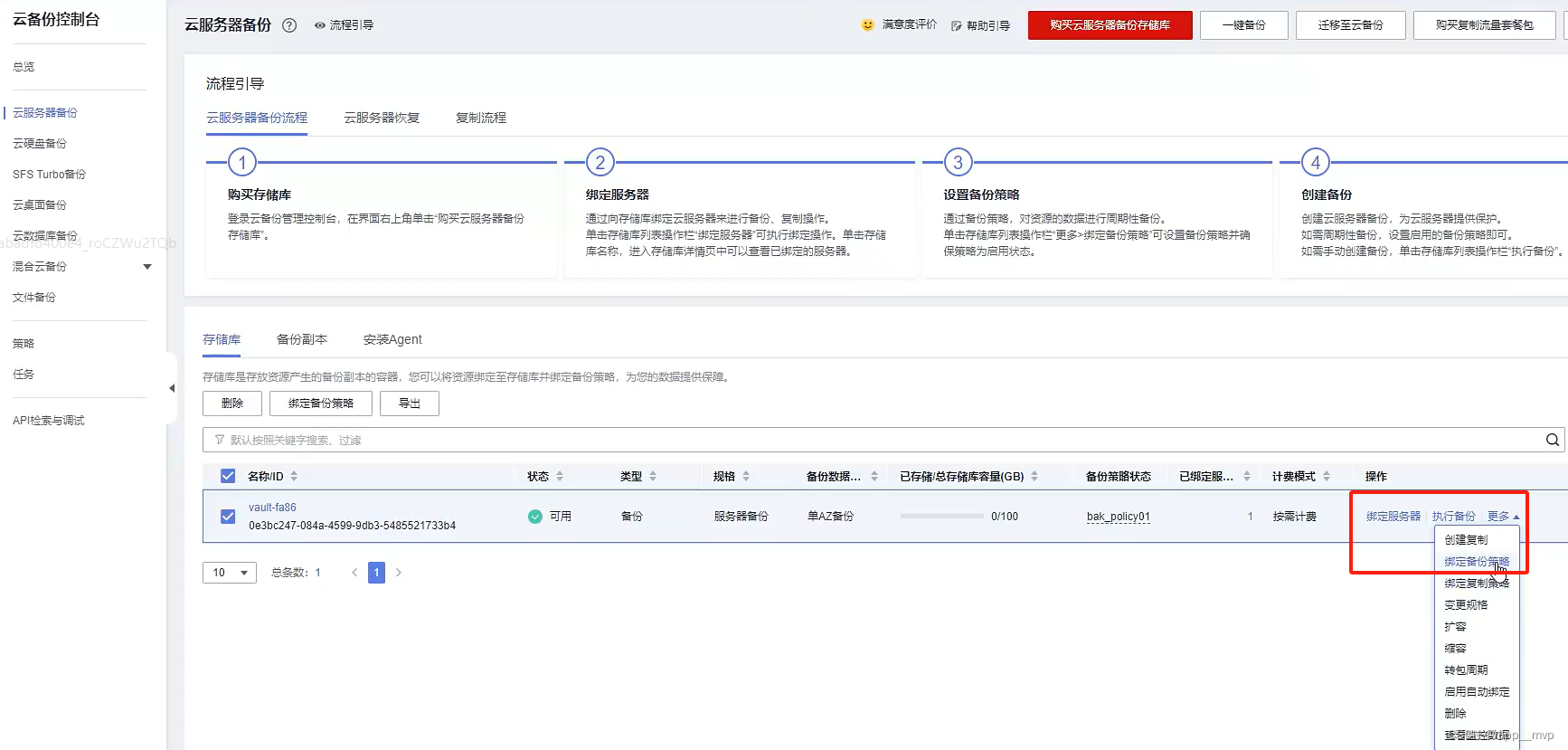Open the bak_policy01 policy link
This screenshot has height=750, width=1568.
click(1119, 517)
